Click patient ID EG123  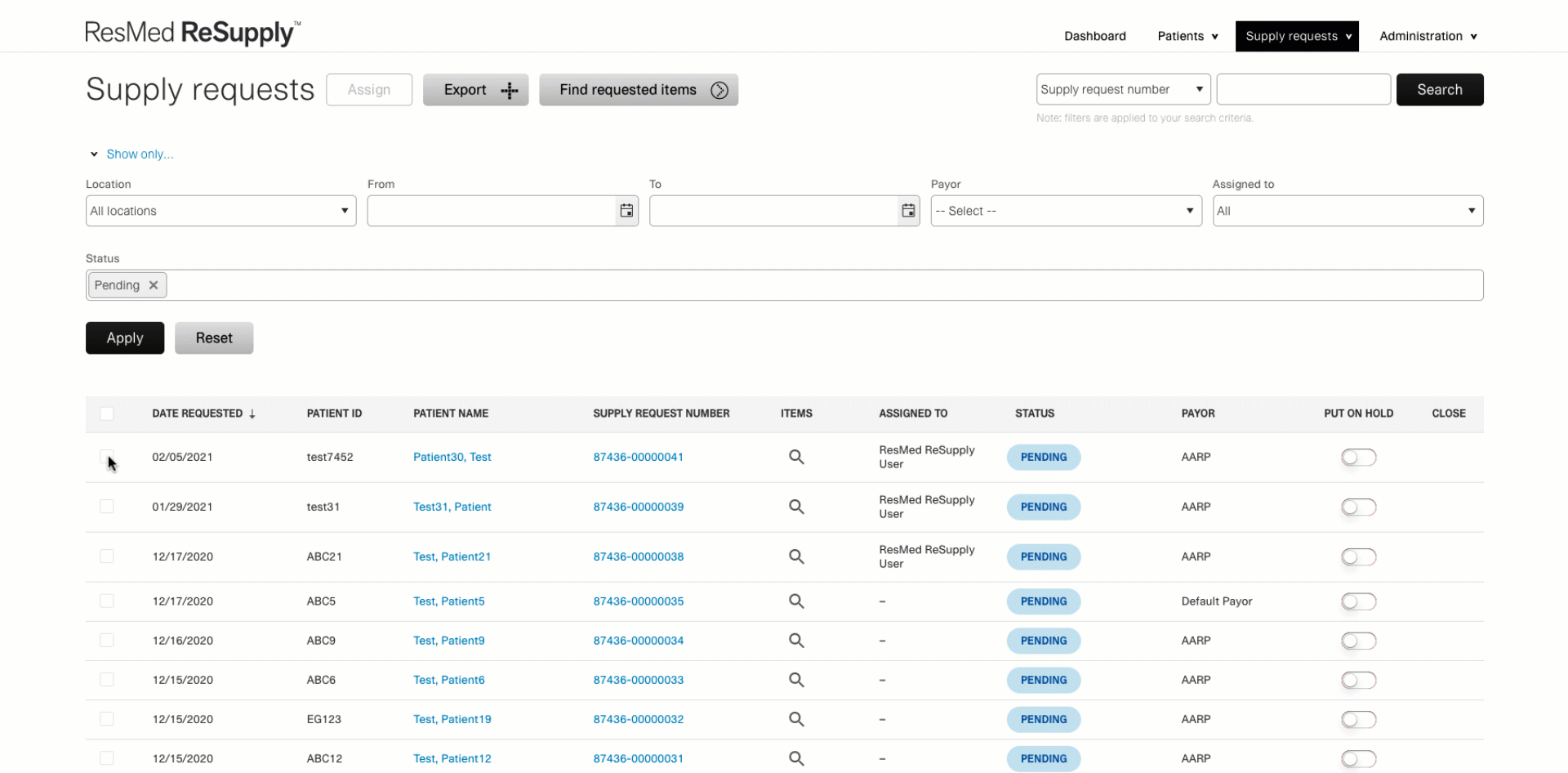tap(323, 719)
